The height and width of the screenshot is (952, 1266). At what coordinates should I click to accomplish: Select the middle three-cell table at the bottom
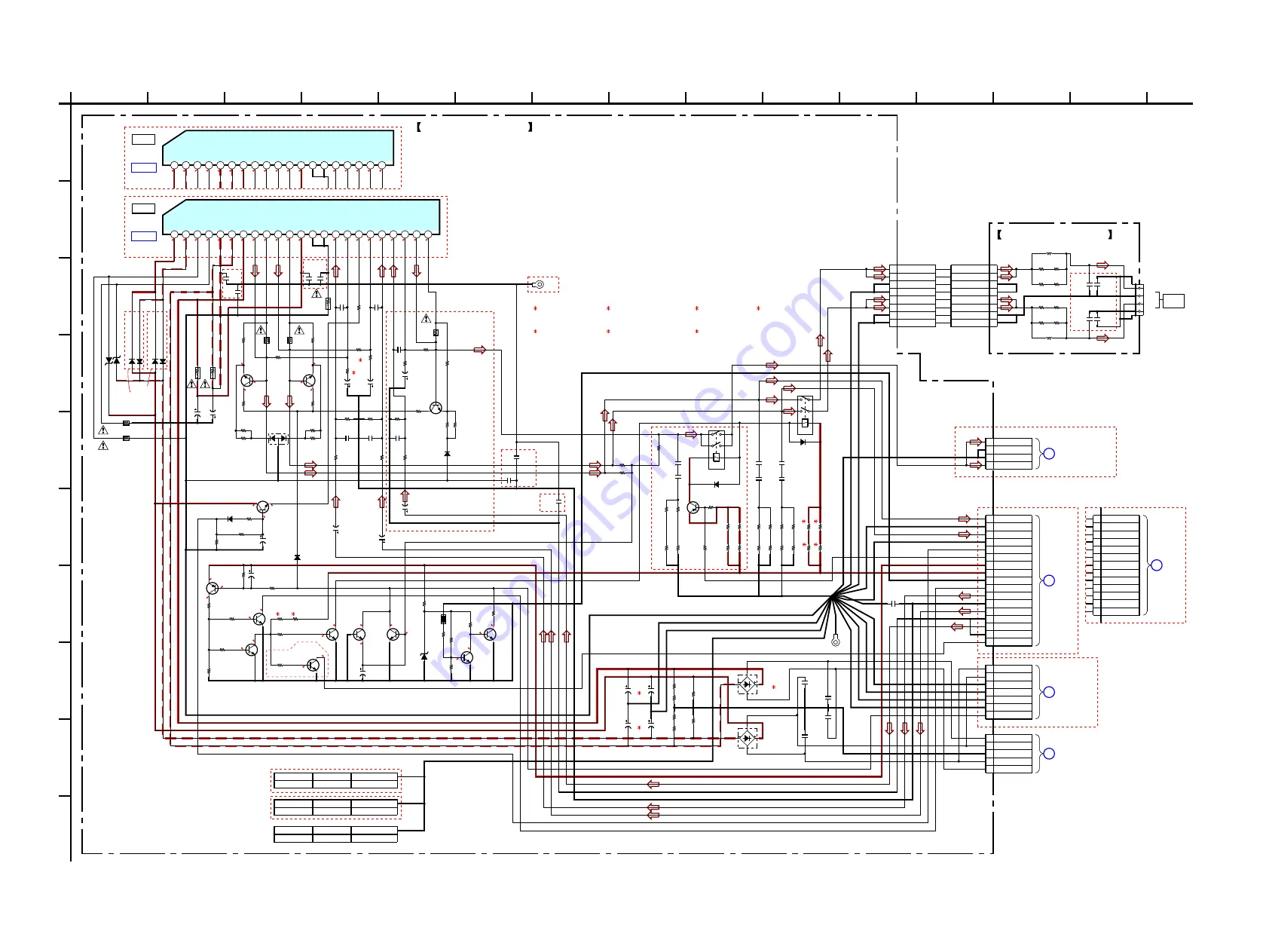tap(335, 807)
